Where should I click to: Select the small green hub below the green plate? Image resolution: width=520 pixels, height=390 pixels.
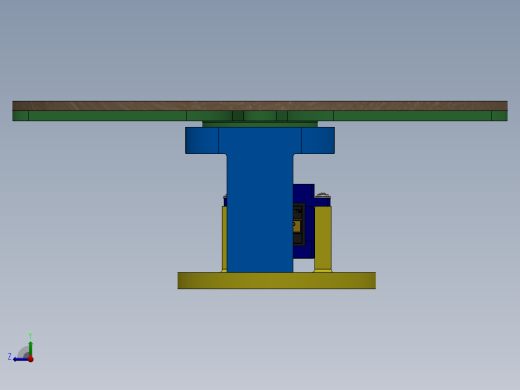(x=260, y=124)
